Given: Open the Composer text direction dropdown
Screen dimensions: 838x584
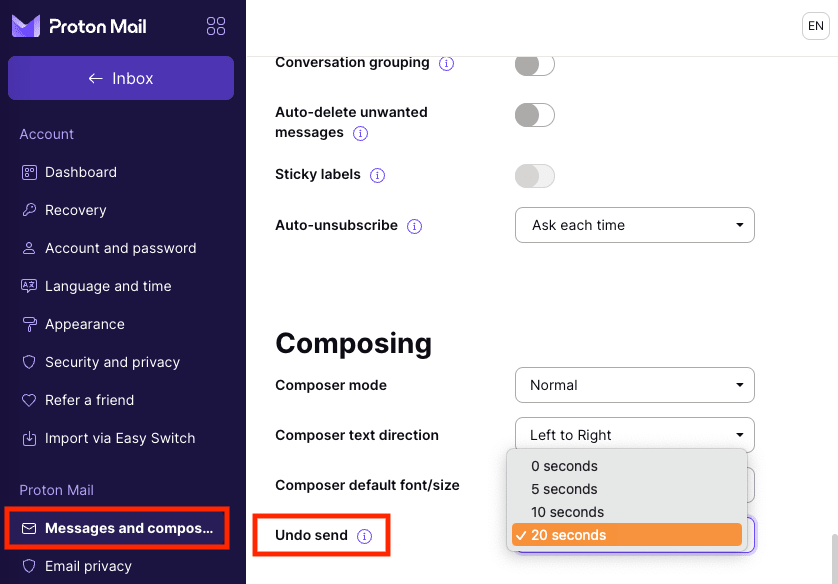Looking at the screenshot, I should tap(634, 435).
